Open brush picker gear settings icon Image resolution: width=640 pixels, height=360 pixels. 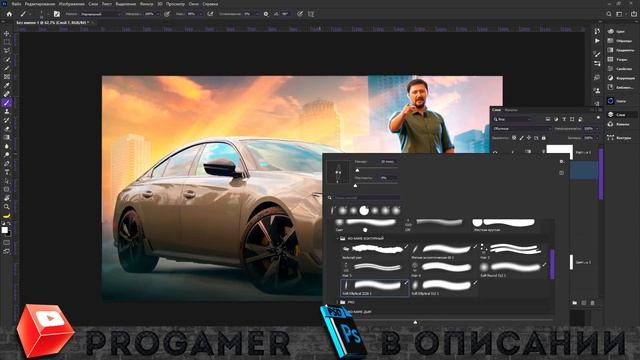[x=562, y=162]
